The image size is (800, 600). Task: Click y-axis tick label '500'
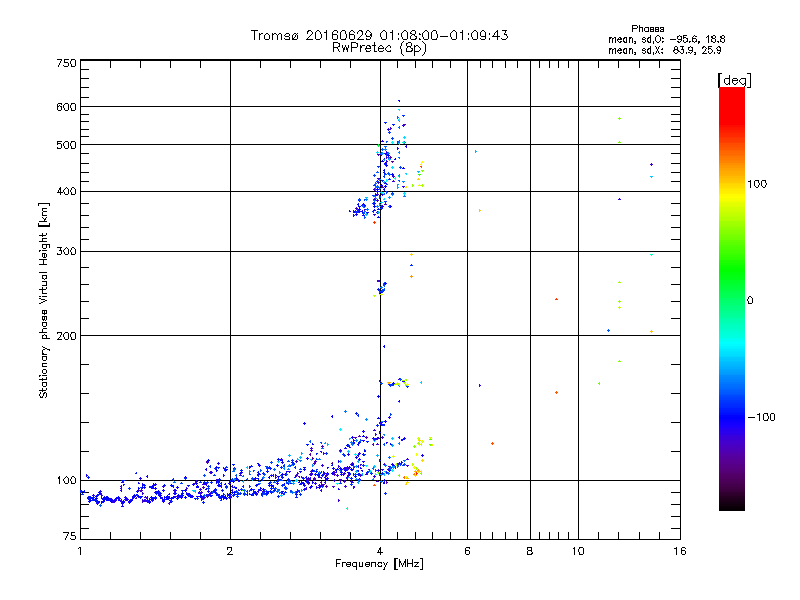click(x=66, y=145)
